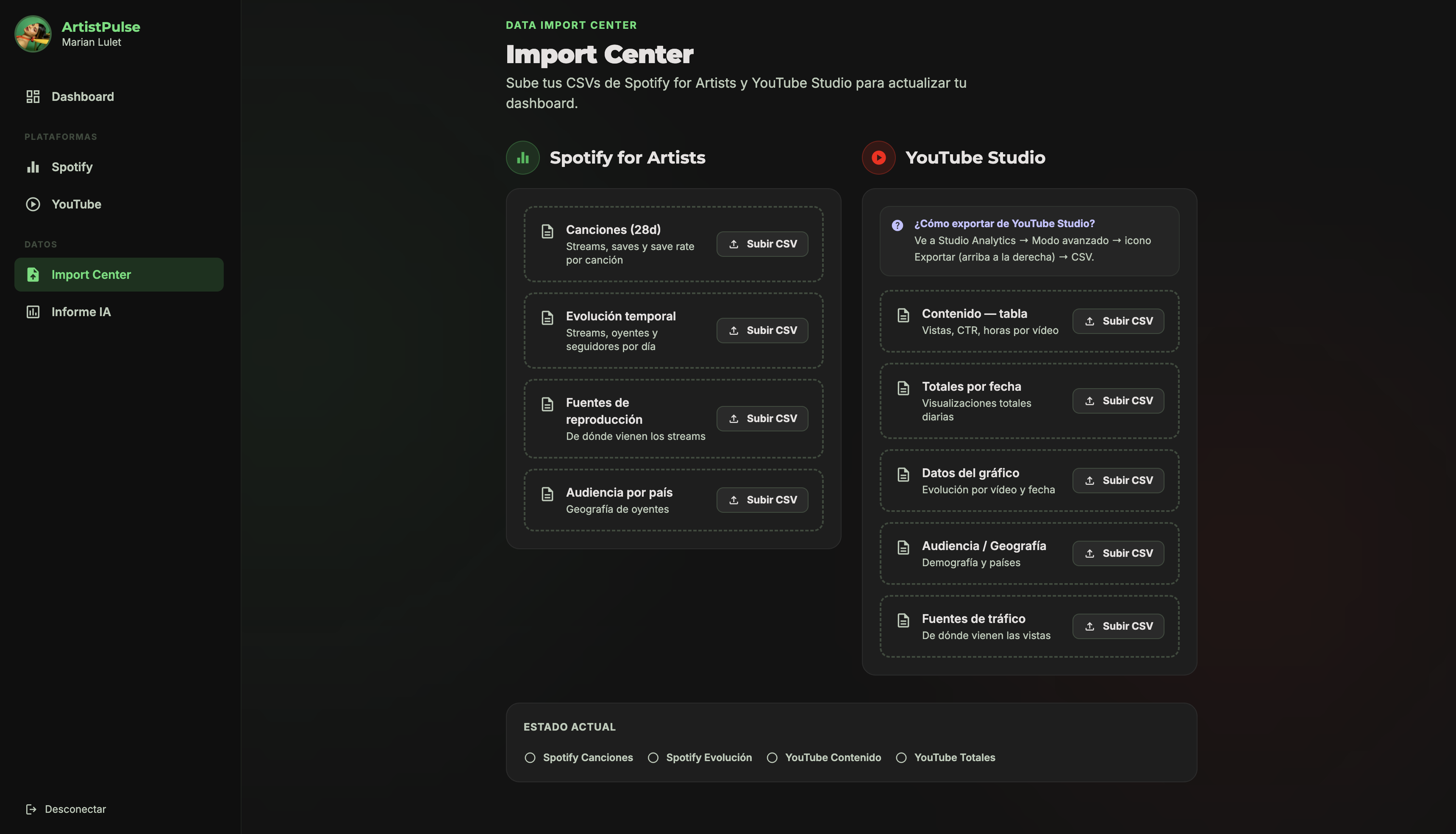This screenshot has height=834, width=1456.
Task: Click 'De dónde vienen los streams' description
Action: [x=635, y=436]
